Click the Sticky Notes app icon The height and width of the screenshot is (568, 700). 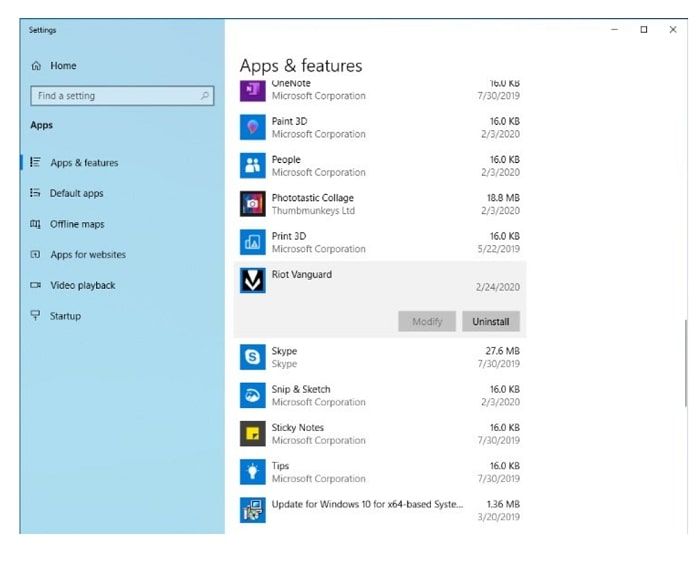252,434
